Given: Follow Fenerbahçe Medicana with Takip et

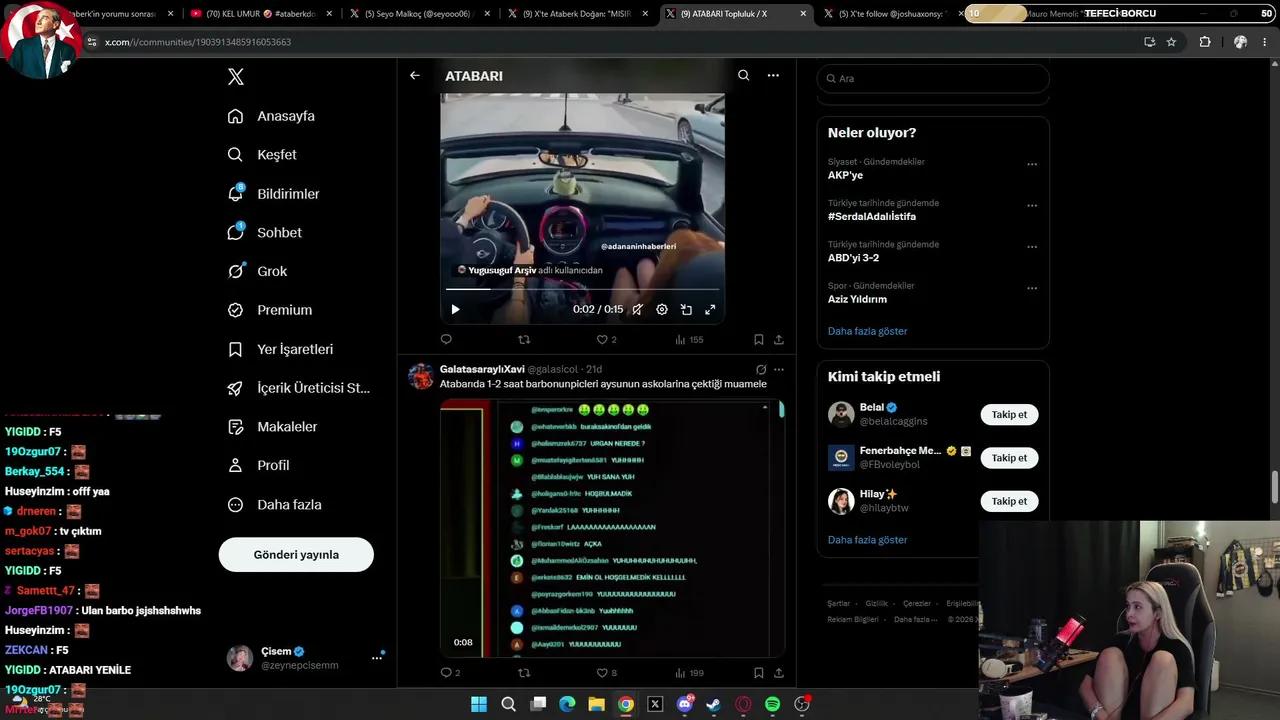Looking at the screenshot, I should click(x=1009, y=458).
